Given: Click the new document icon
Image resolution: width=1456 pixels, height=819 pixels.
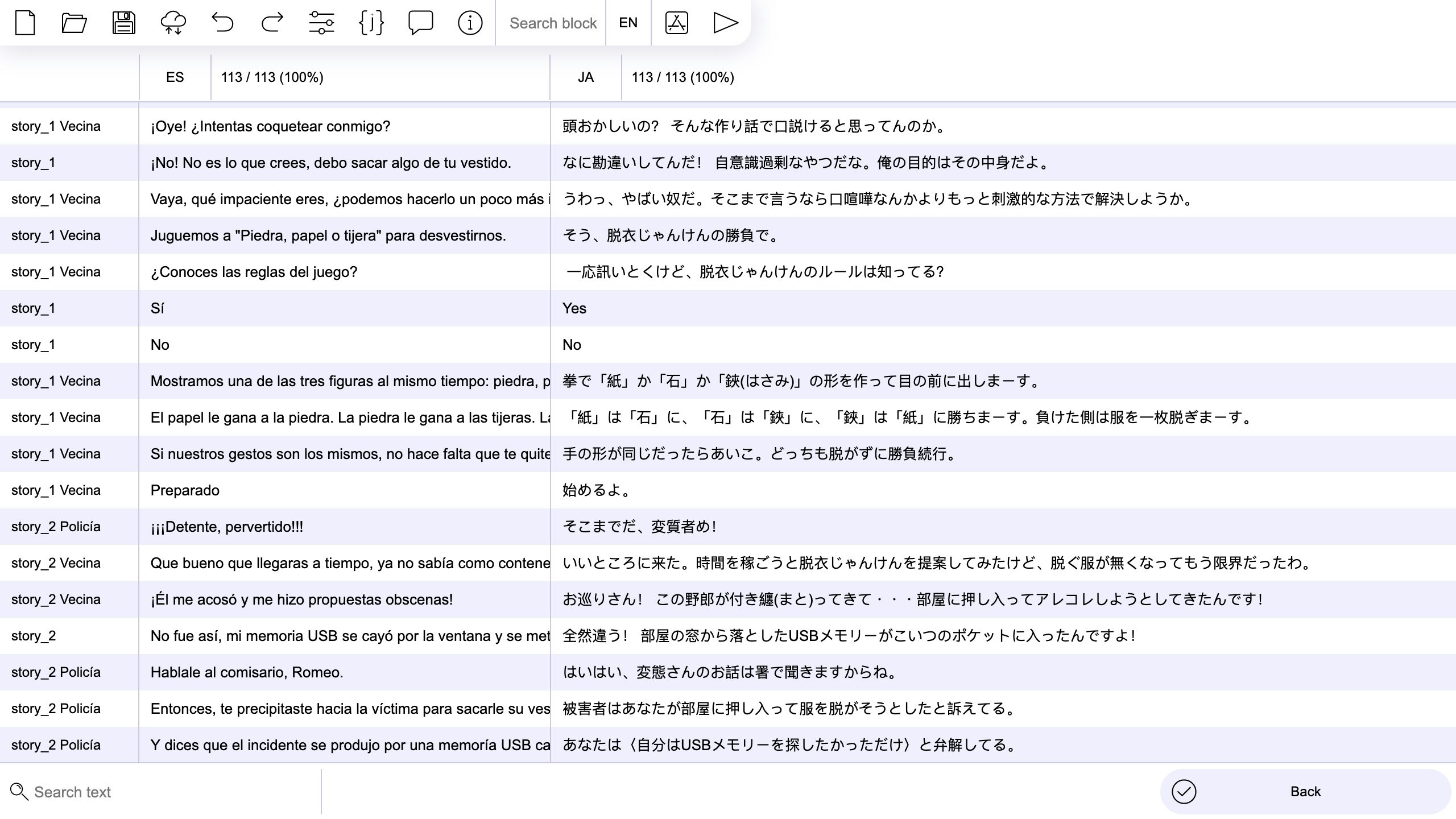Looking at the screenshot, I should coord(25,23).
